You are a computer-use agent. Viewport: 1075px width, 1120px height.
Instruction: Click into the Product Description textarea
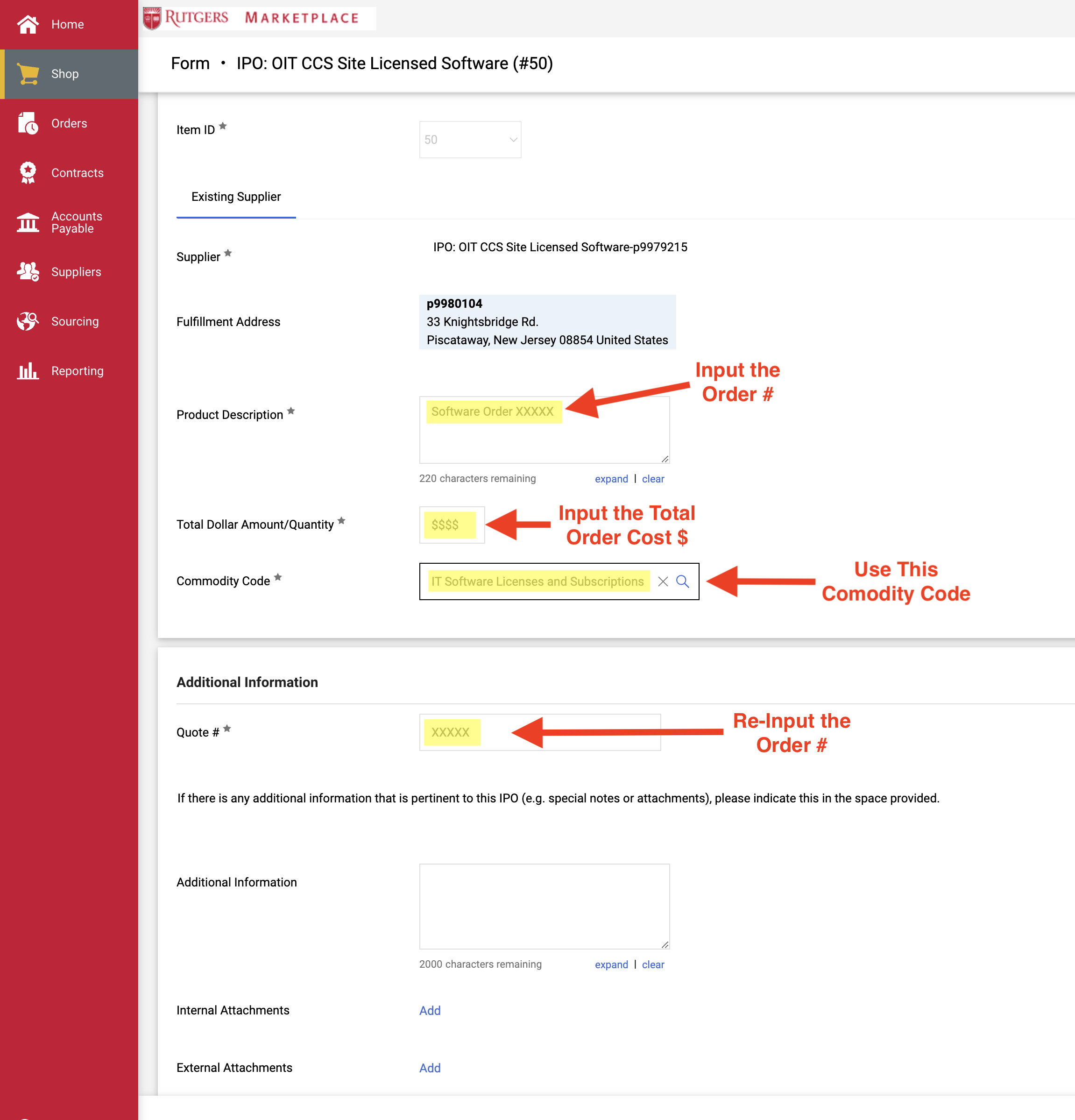point(545,430)
